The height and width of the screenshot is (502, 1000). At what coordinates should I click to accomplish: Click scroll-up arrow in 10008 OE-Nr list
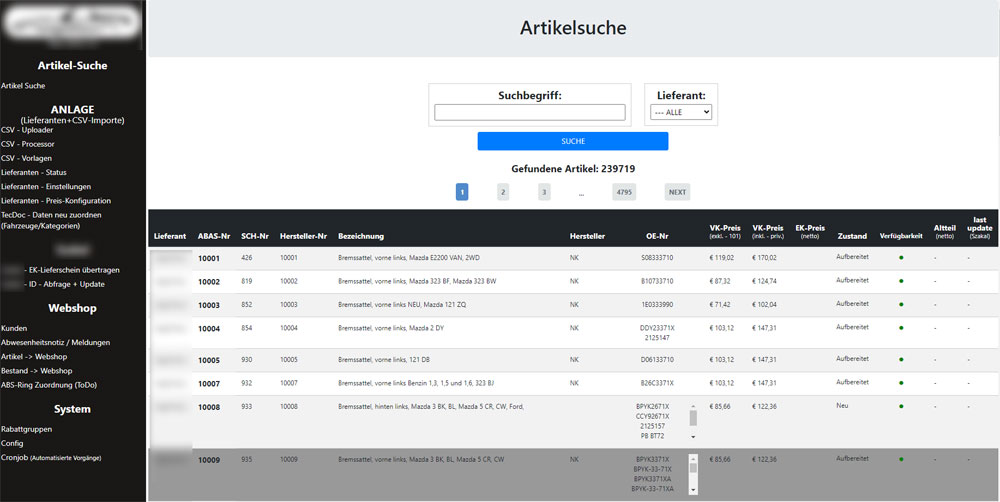pyautogui.click(x=693, y=408)
